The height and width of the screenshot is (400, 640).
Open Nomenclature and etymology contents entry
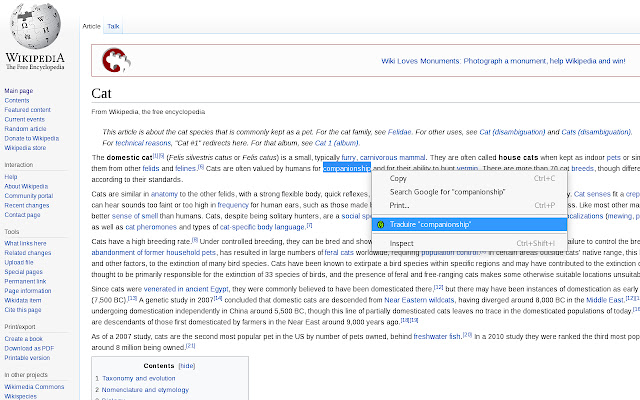145,390
